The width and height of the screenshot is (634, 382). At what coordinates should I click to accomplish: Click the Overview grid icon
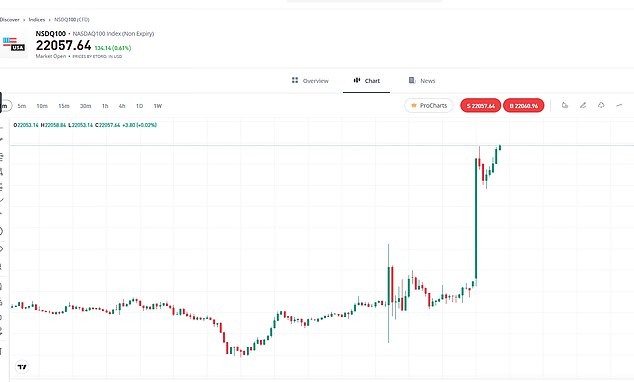[295, 80]
